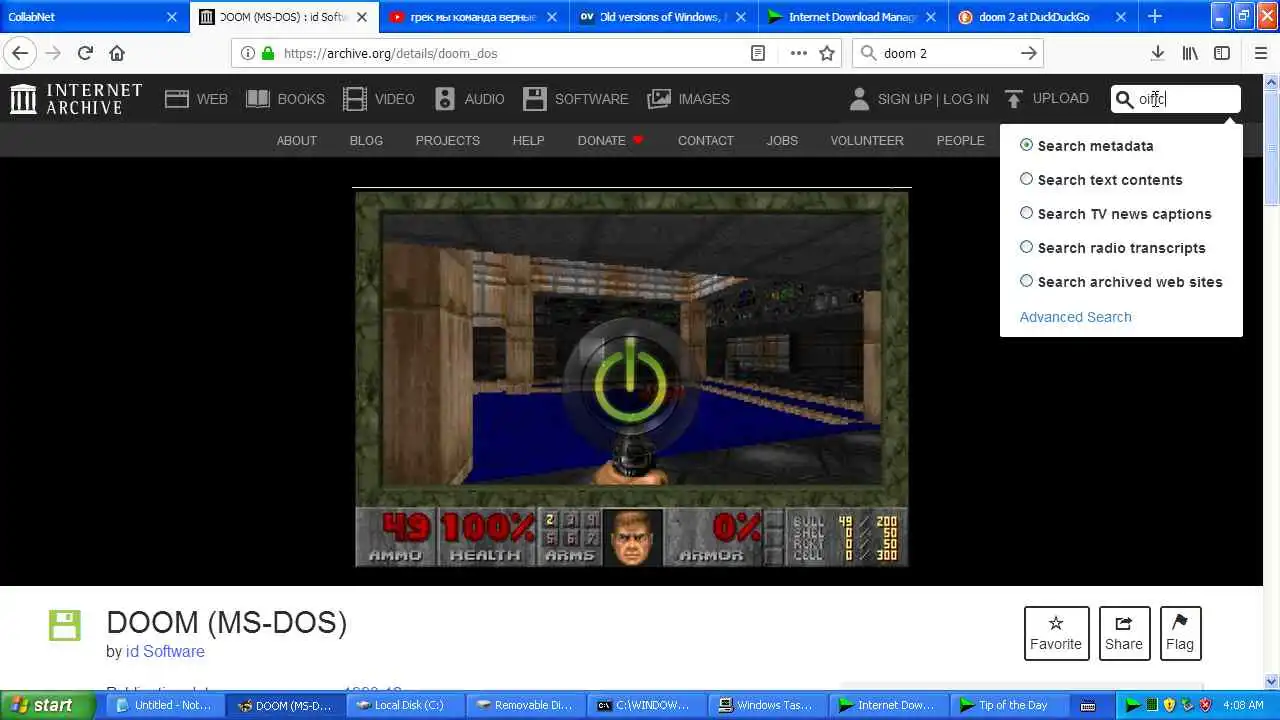Close the doom 2 at DuckDuckGo tab
Screen dimensions: 1280x720
click(1120, 17)
